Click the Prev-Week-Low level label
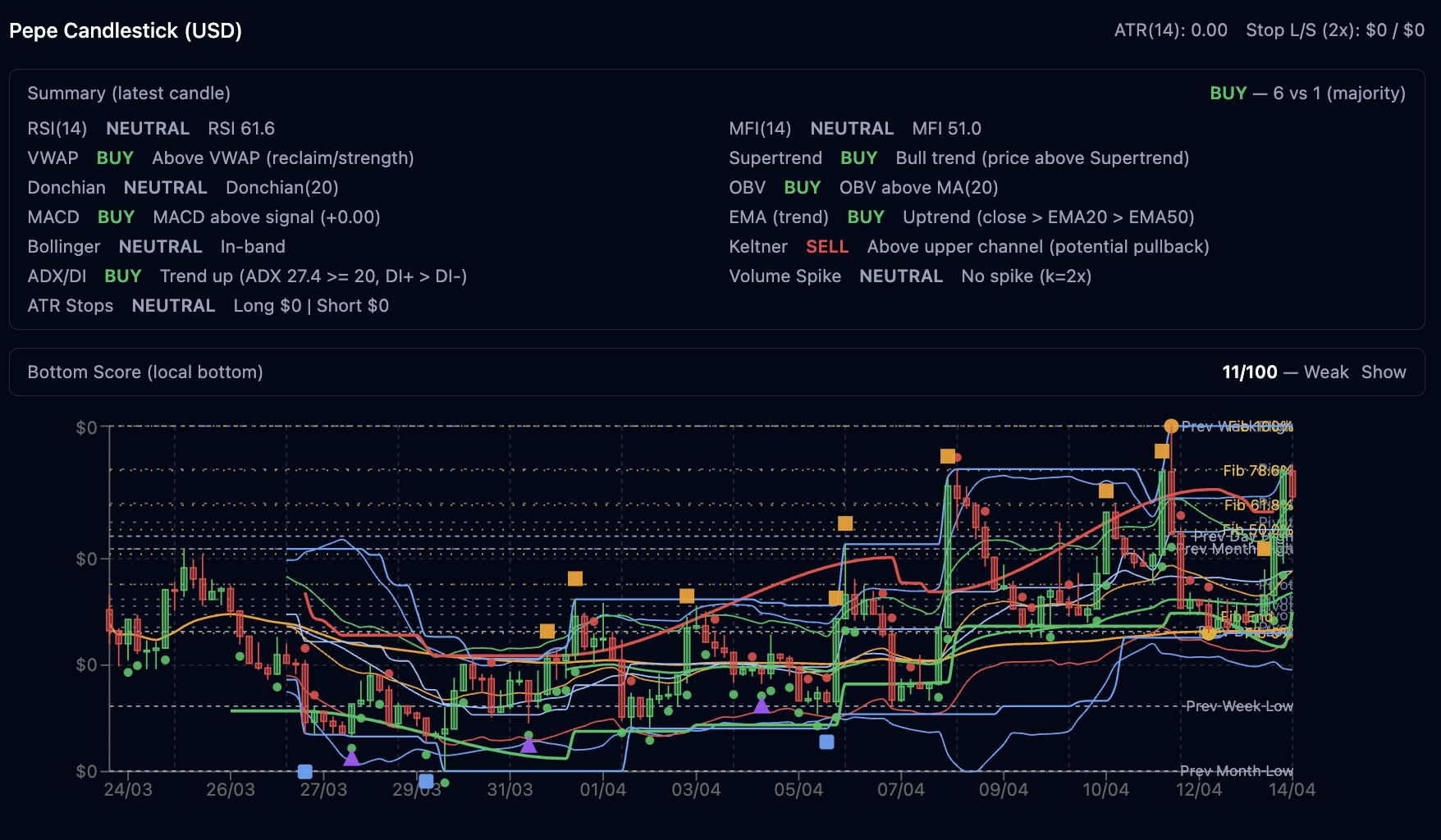Image resolution: width=1441 pixels, height=840 pixels. [1238, 706]
